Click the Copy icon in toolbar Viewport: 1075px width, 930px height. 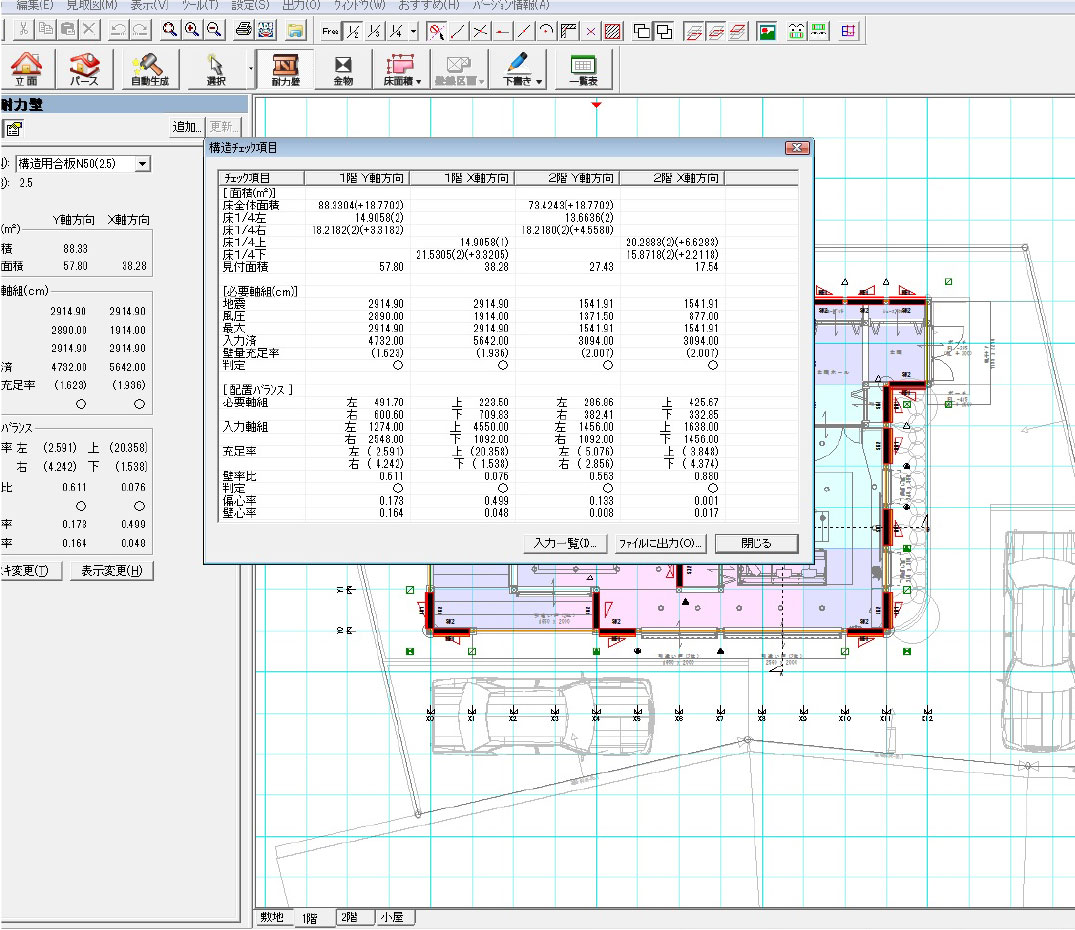point(46,29)
